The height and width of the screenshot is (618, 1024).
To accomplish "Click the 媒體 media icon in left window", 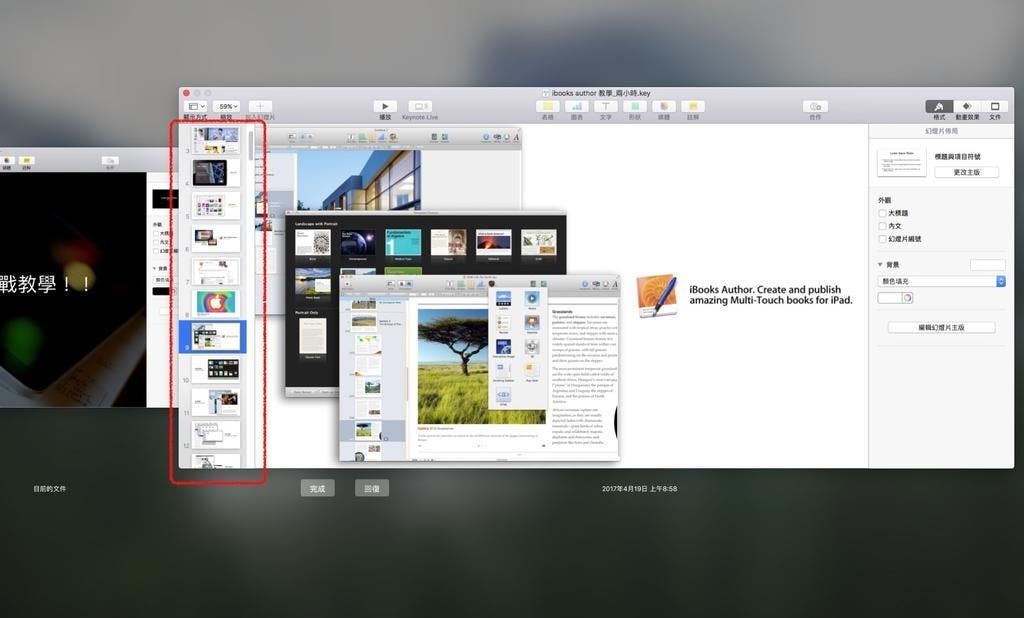I will coord(7,161).
